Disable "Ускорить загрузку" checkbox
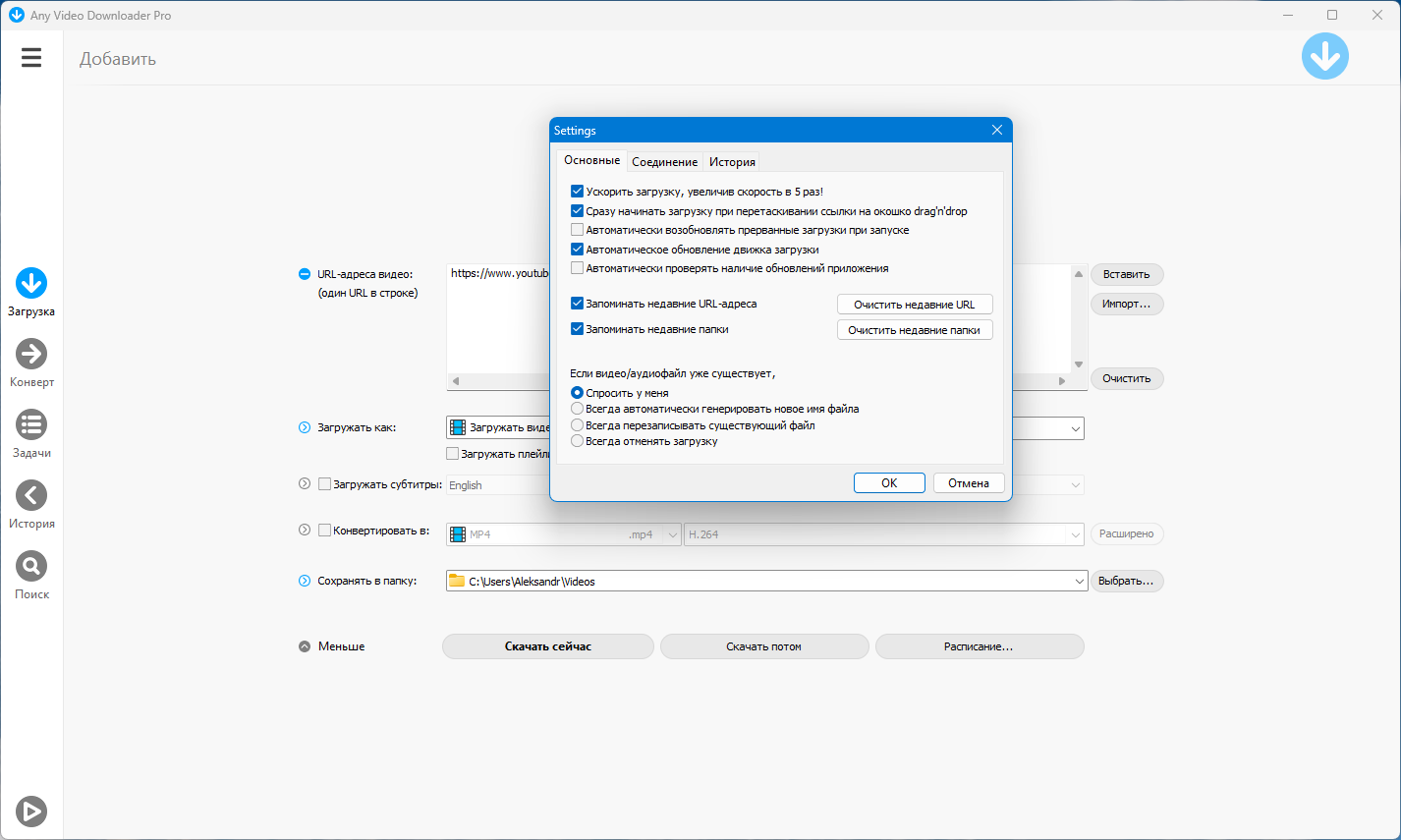The image size is (1401, 840). pos(578,192)
